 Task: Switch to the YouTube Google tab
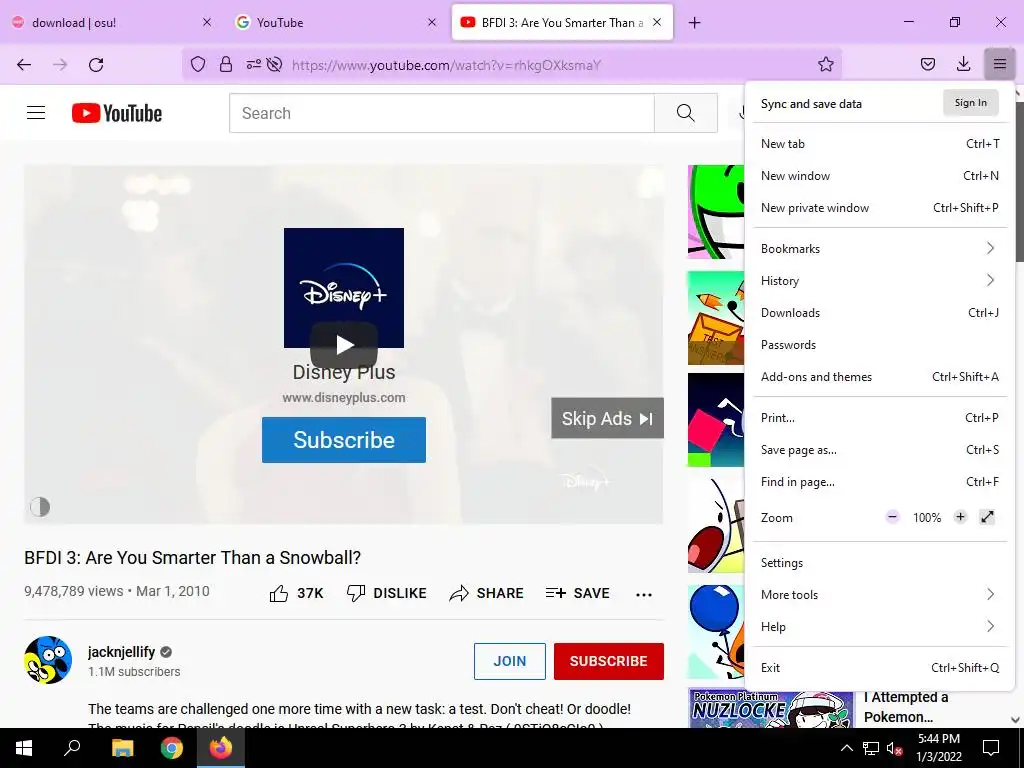(336, 22)
